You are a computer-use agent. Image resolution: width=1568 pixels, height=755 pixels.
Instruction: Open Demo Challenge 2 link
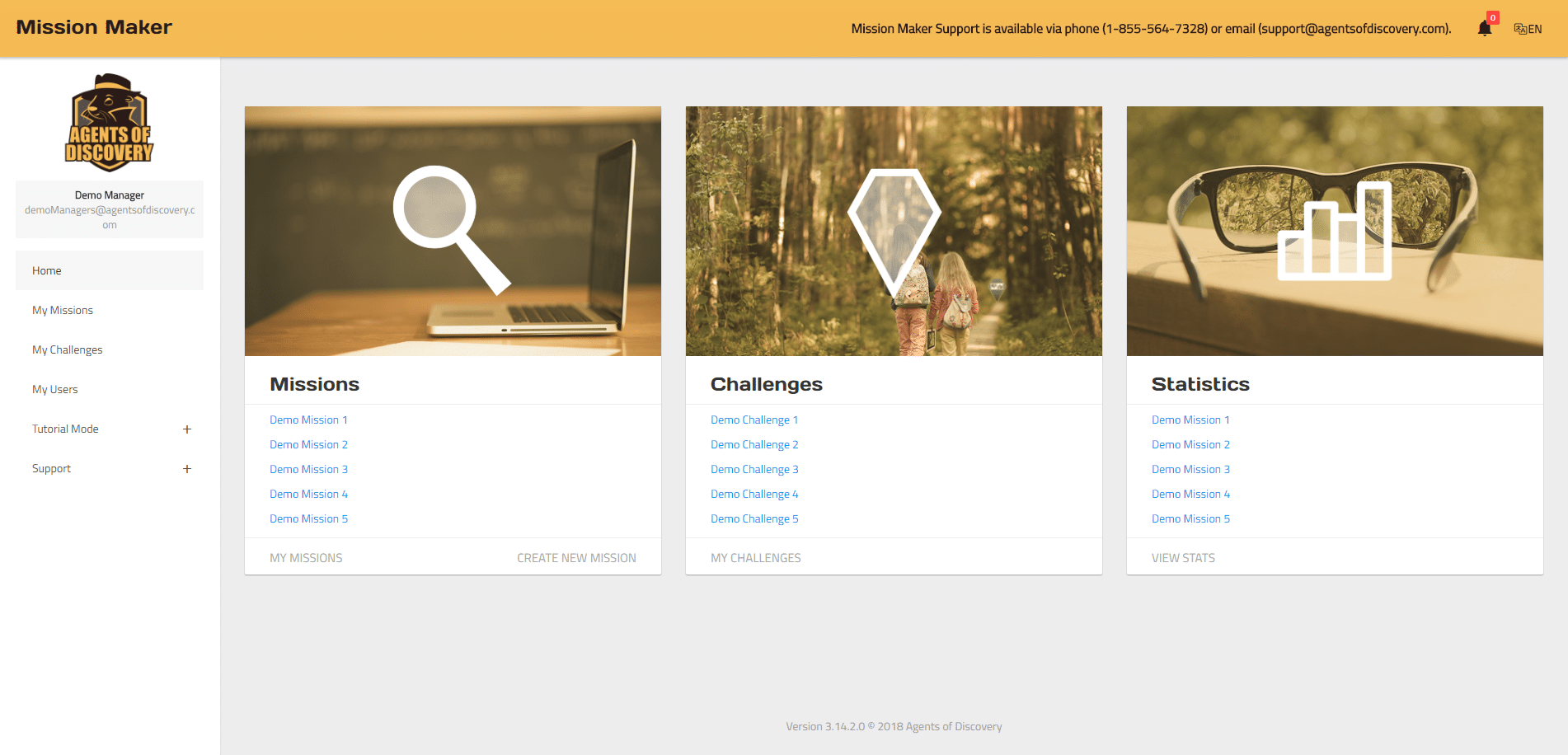point(754,444)
